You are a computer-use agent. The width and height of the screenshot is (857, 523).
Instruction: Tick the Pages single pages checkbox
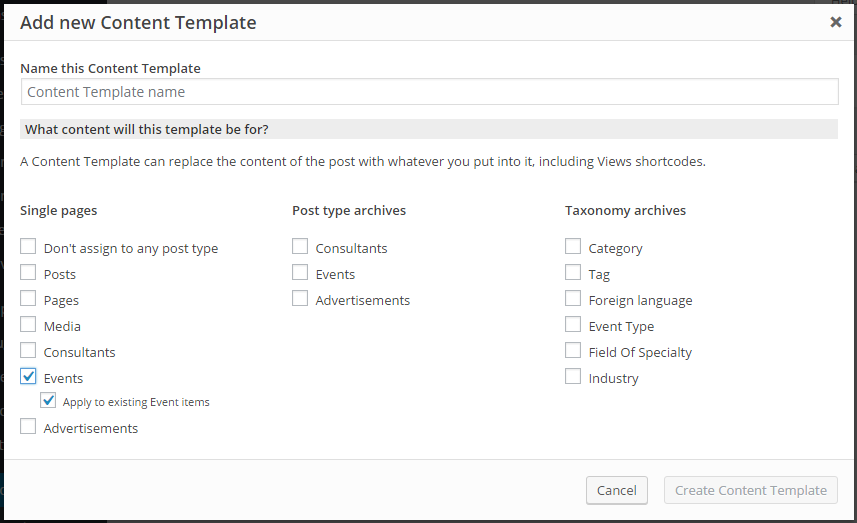(28, 298)
